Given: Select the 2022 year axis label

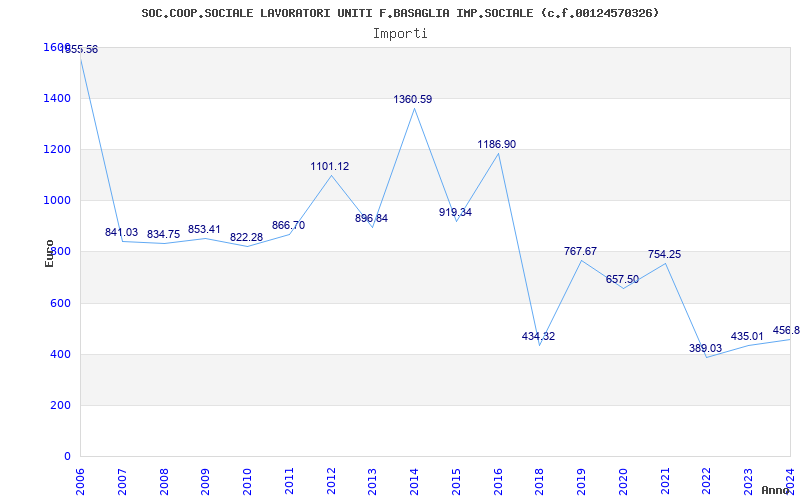Looking at the screenshot, I should click(707, 482).
